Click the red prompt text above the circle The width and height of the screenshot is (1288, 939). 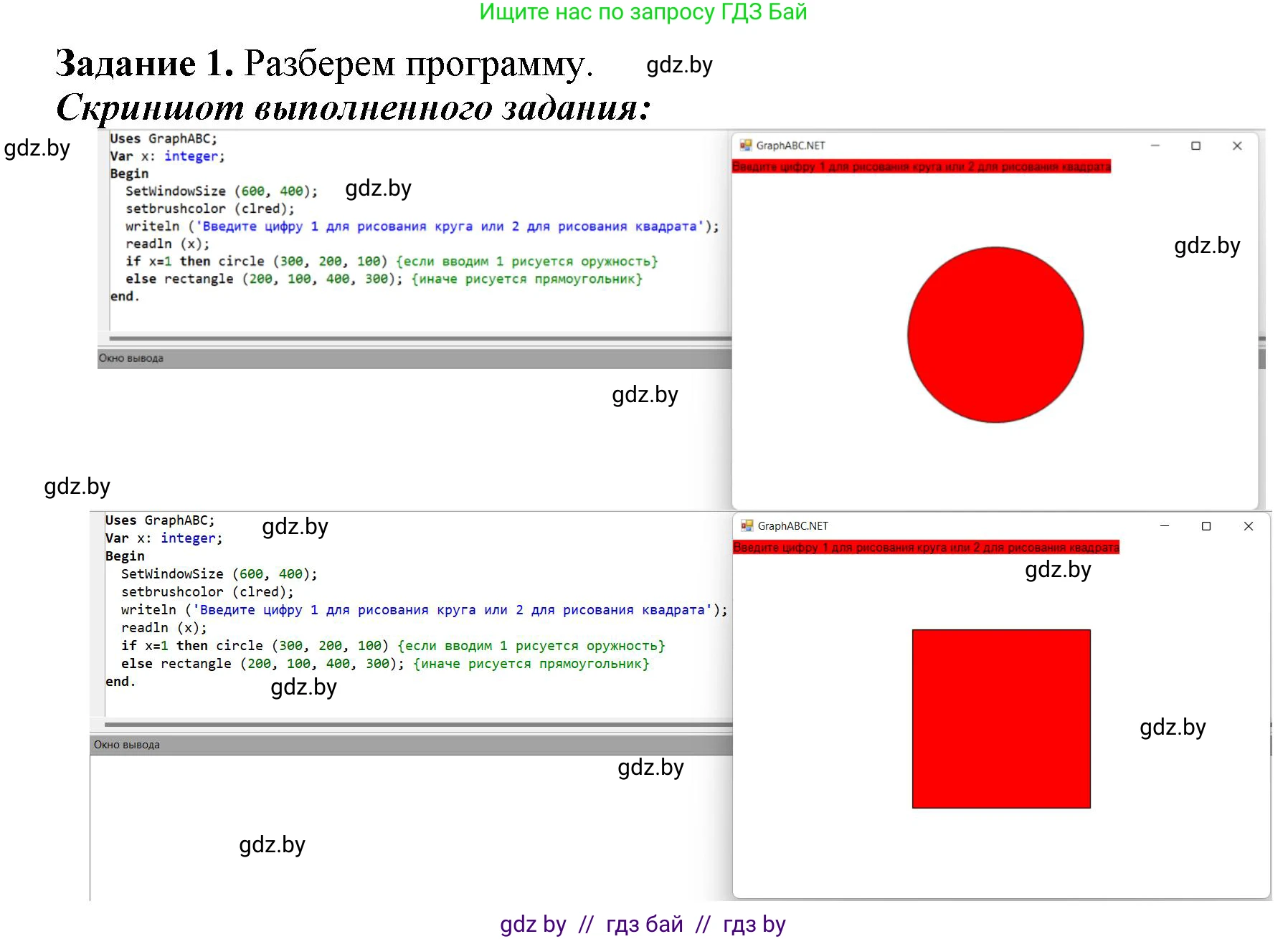921,167
